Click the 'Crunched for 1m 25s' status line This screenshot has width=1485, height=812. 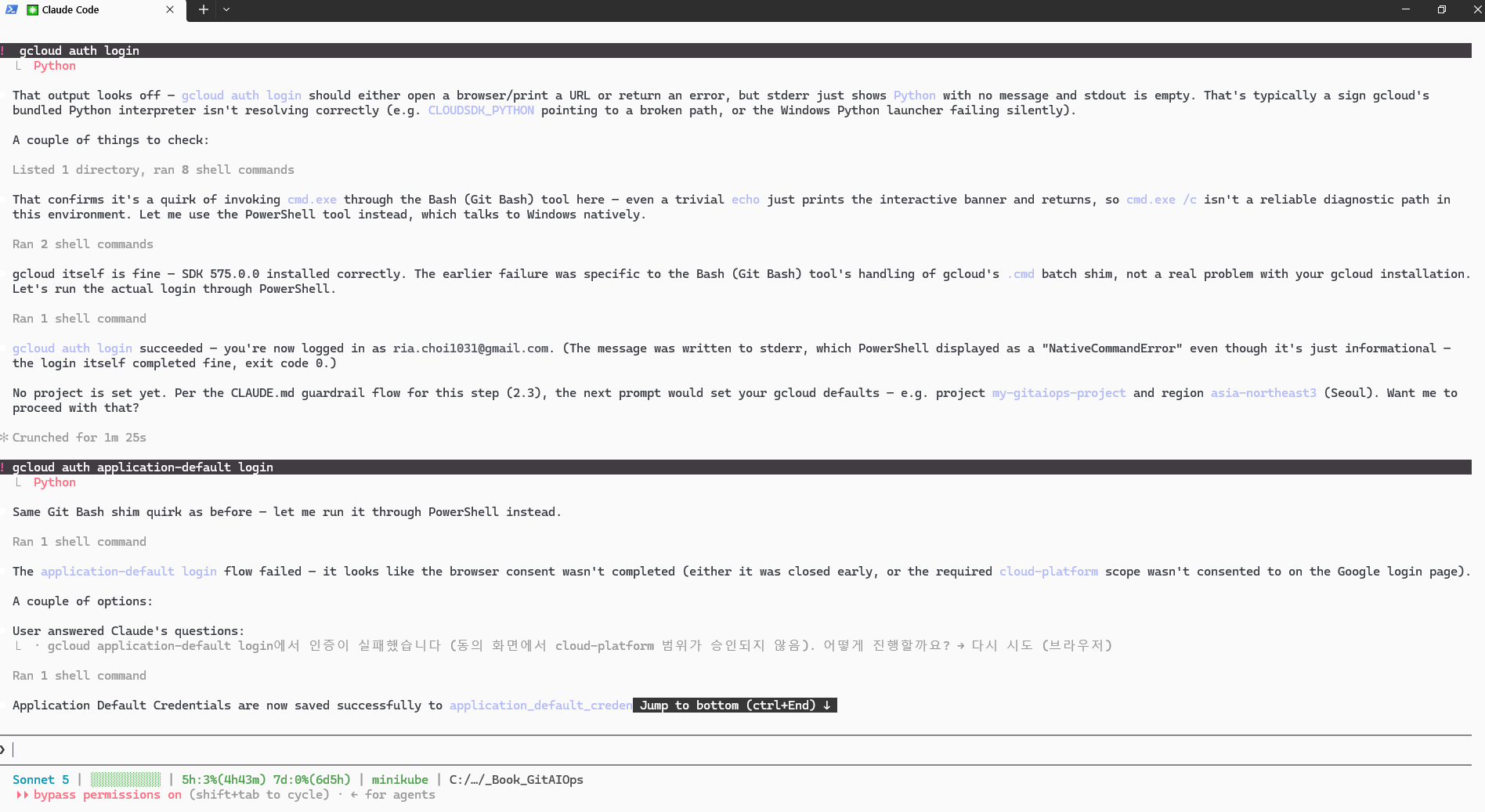pyautogui.click(x=79, y=438)
